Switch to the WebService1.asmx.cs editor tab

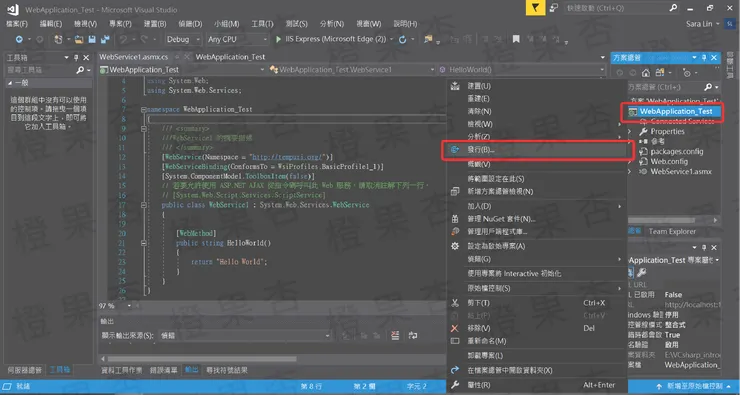(x=134, y=57)
